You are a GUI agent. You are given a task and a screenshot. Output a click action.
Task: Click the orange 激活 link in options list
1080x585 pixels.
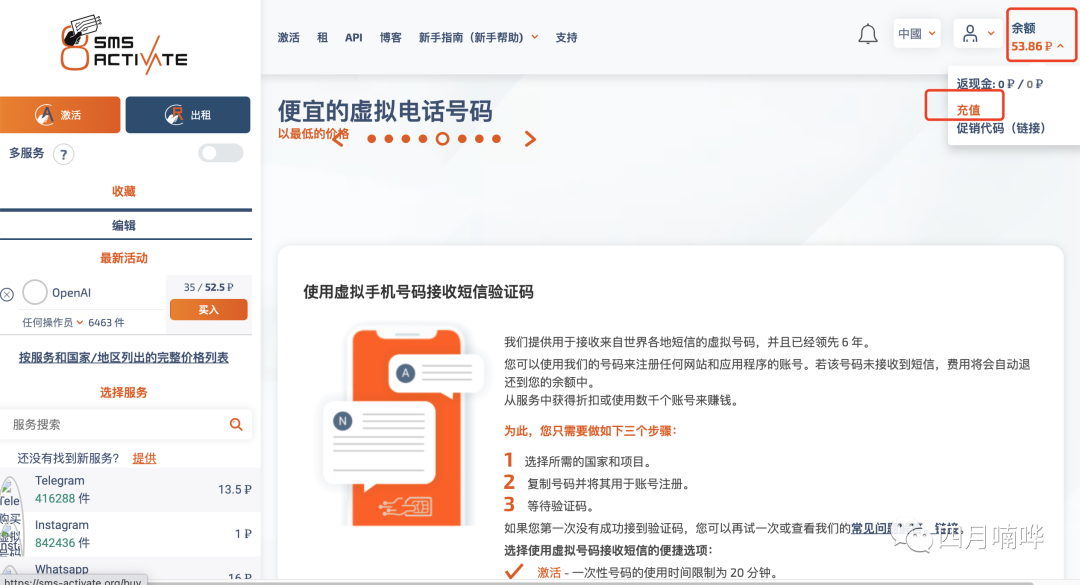click(549, 572)
